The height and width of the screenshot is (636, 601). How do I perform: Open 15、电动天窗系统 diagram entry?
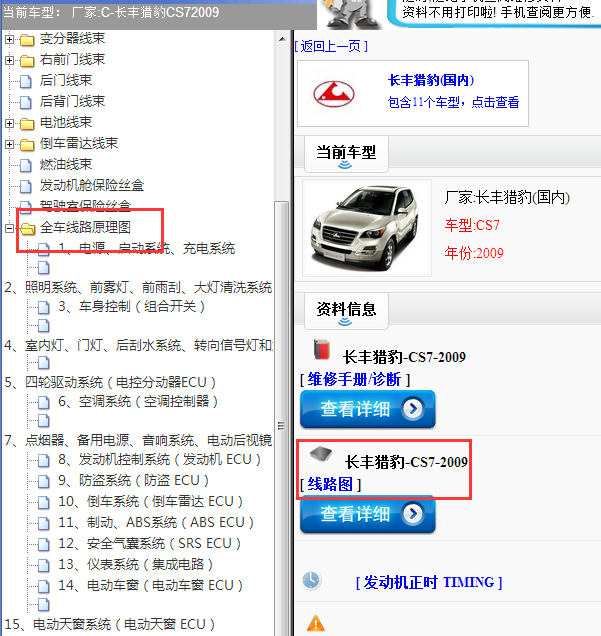tap(109, 624)
